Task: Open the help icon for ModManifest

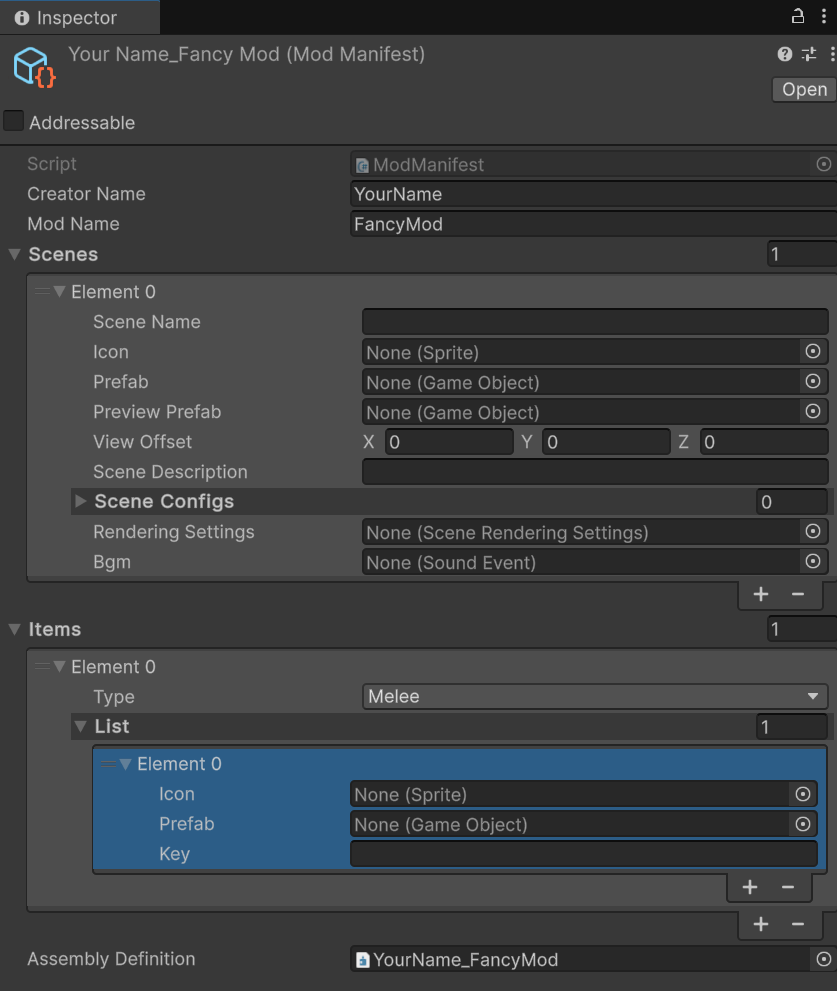Action: [x=784, y=54]
